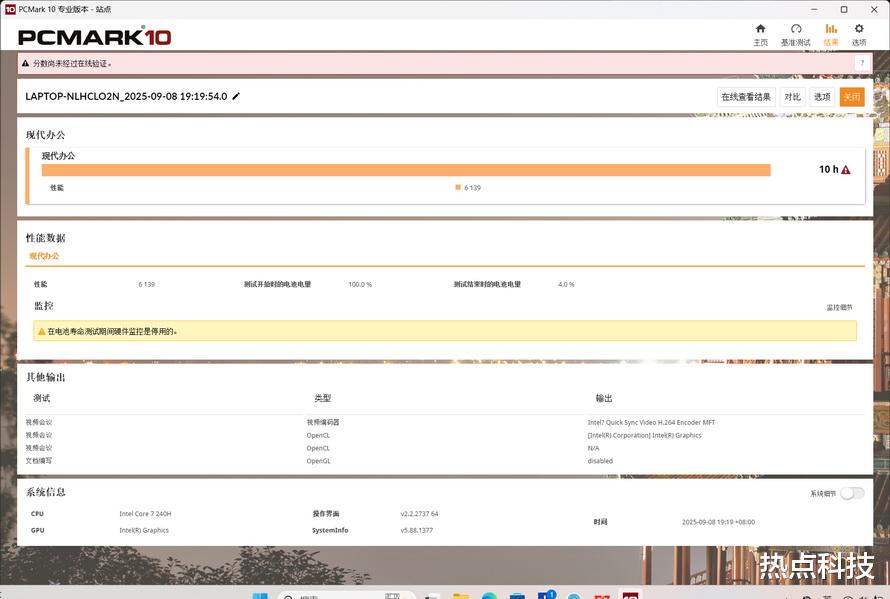Screen dimensions: 890x599
Task: Click the 文档编写 test row
Action: (x=39, y=461)
